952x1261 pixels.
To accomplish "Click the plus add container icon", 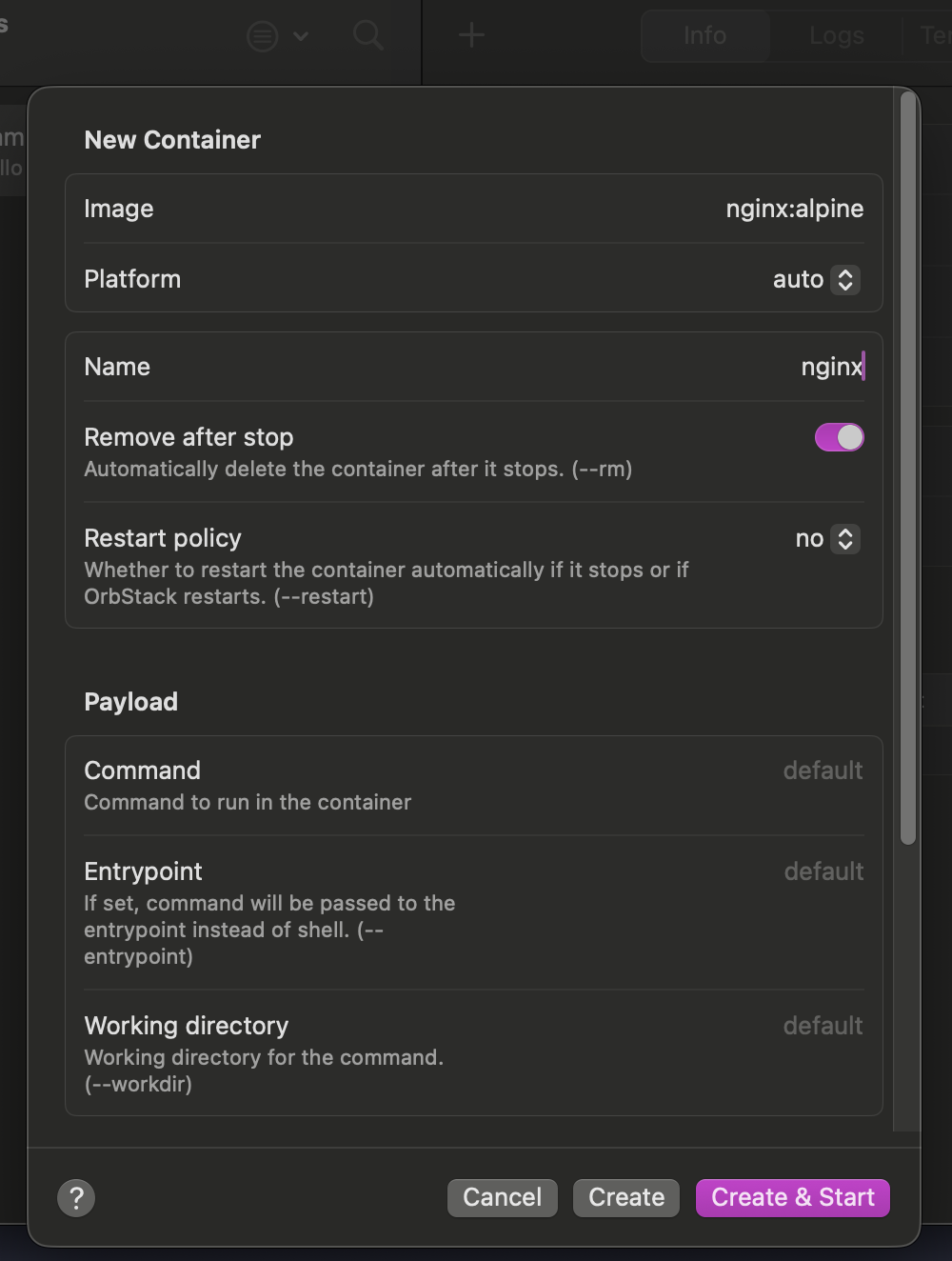I will [471, 36].
